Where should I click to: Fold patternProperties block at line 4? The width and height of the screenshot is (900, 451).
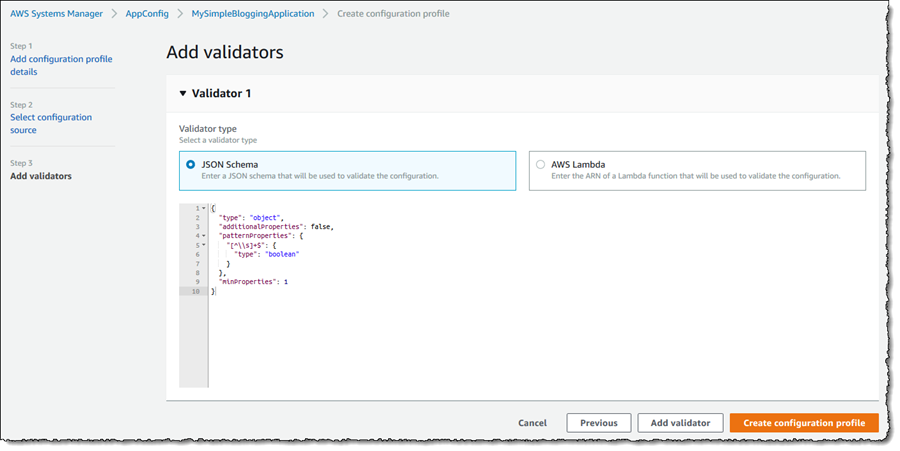point(203,236)
